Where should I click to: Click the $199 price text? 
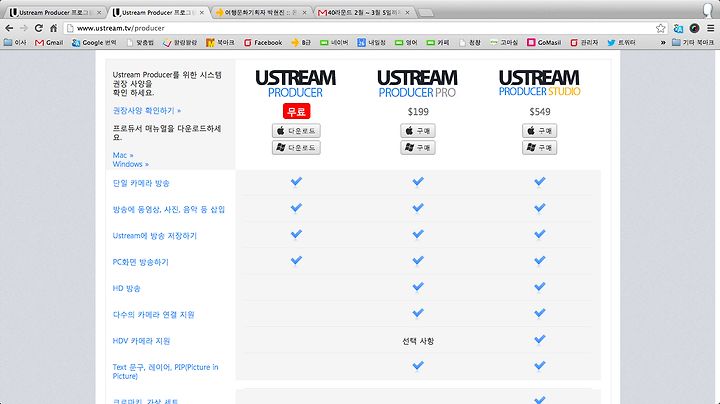[418, 112]
